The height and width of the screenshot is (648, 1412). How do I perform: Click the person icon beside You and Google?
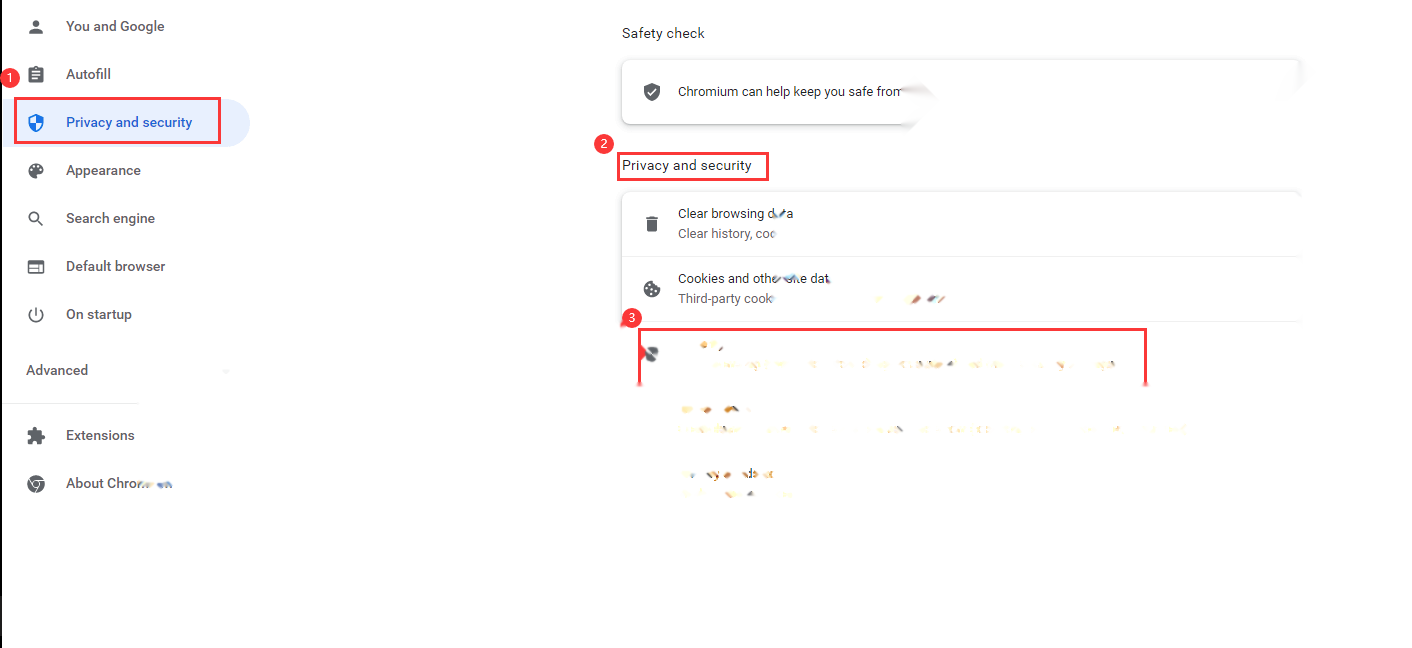36,27
